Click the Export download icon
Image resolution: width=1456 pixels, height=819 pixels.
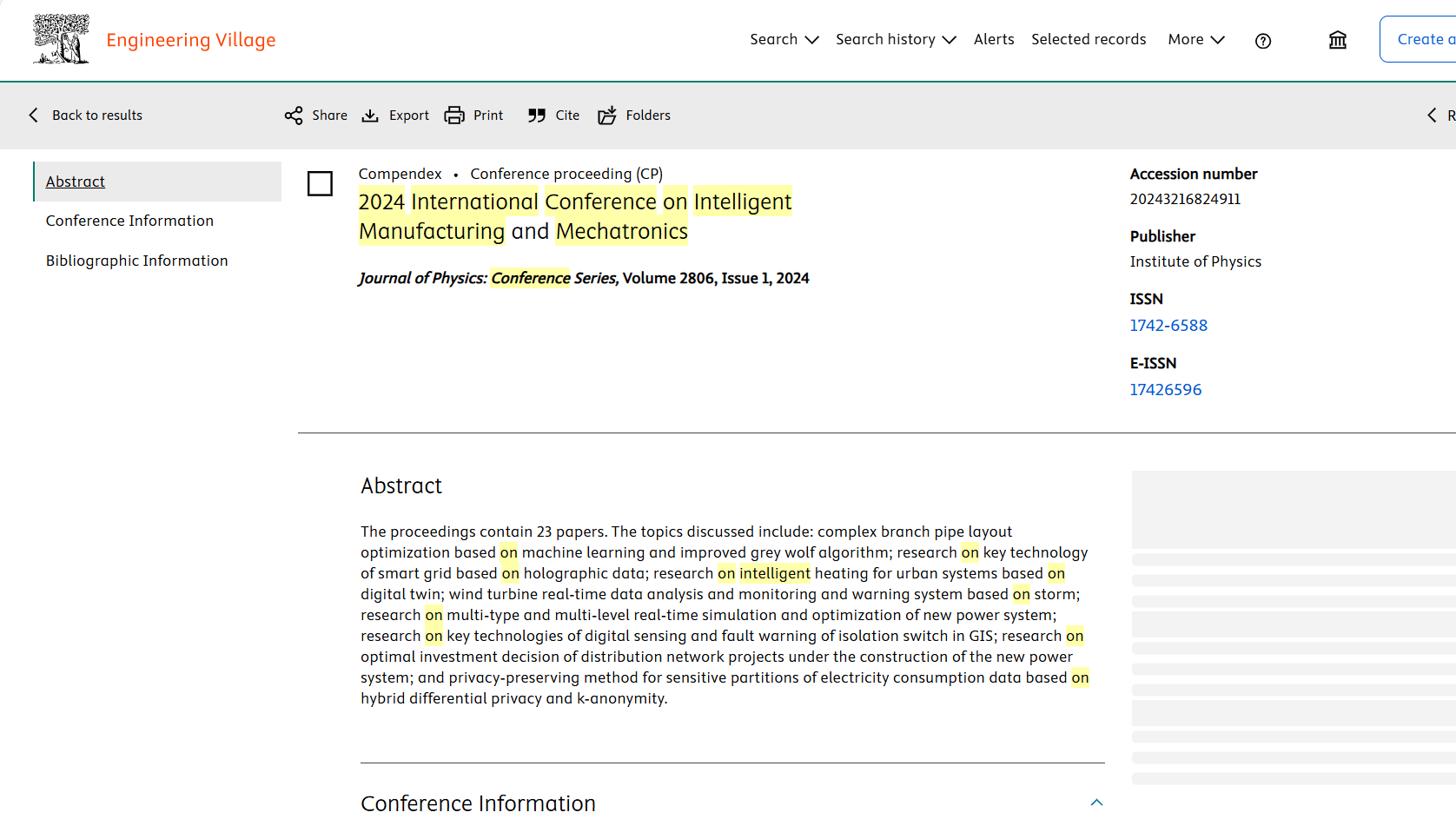pos(370,116)
